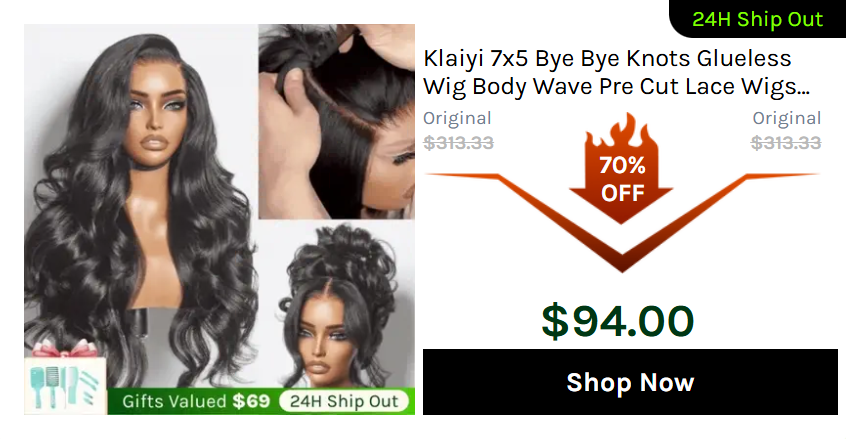Click the white 24H Ship Out pill

(x=344, y=401)
